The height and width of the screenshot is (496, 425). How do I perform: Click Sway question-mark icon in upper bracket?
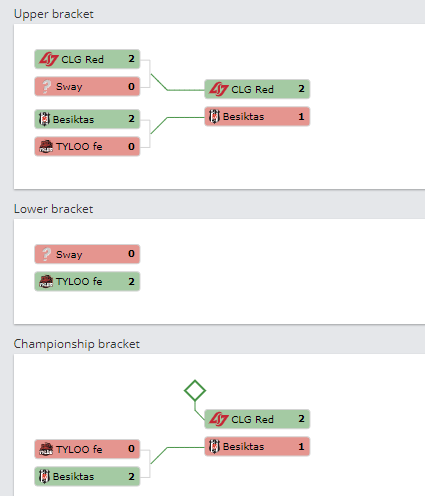[46, 87]
